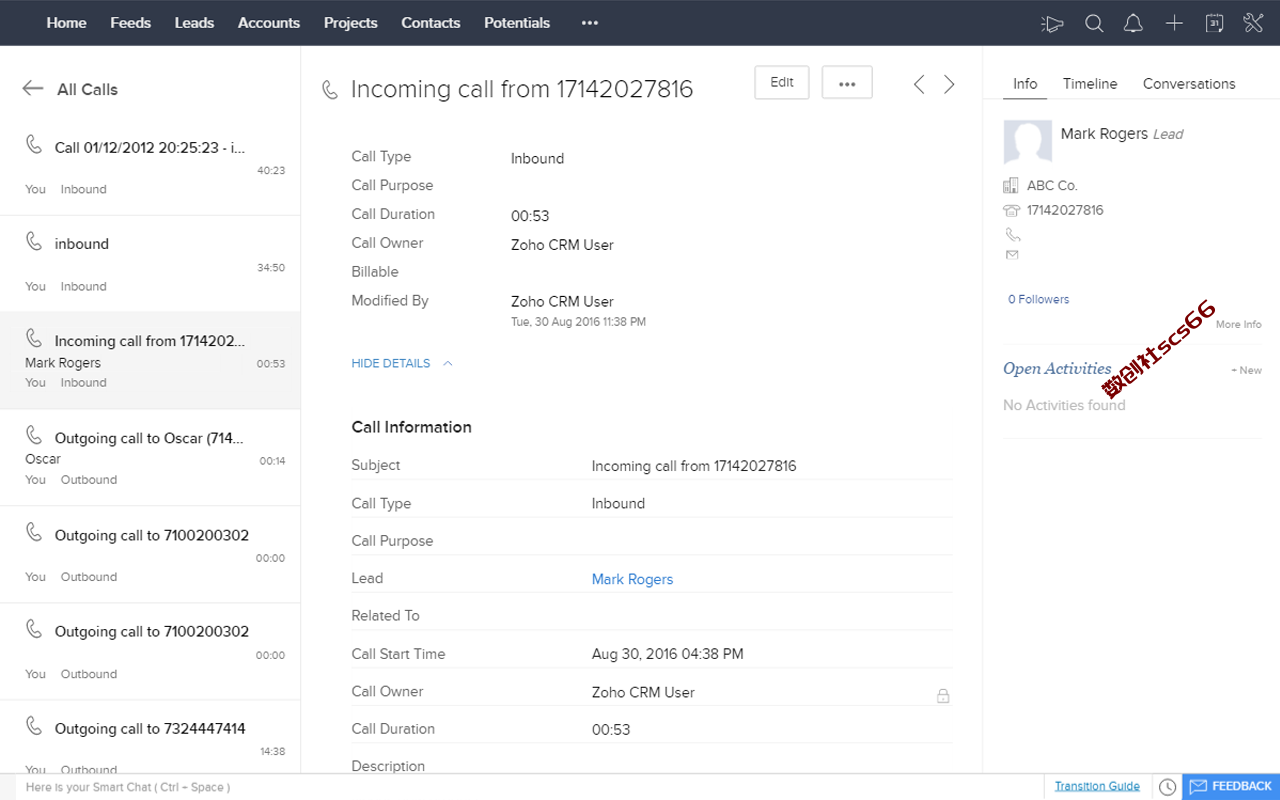Click Mark Rogers name in Info panel
The width and height of the screenshot is (1280, 800).
1104,134
